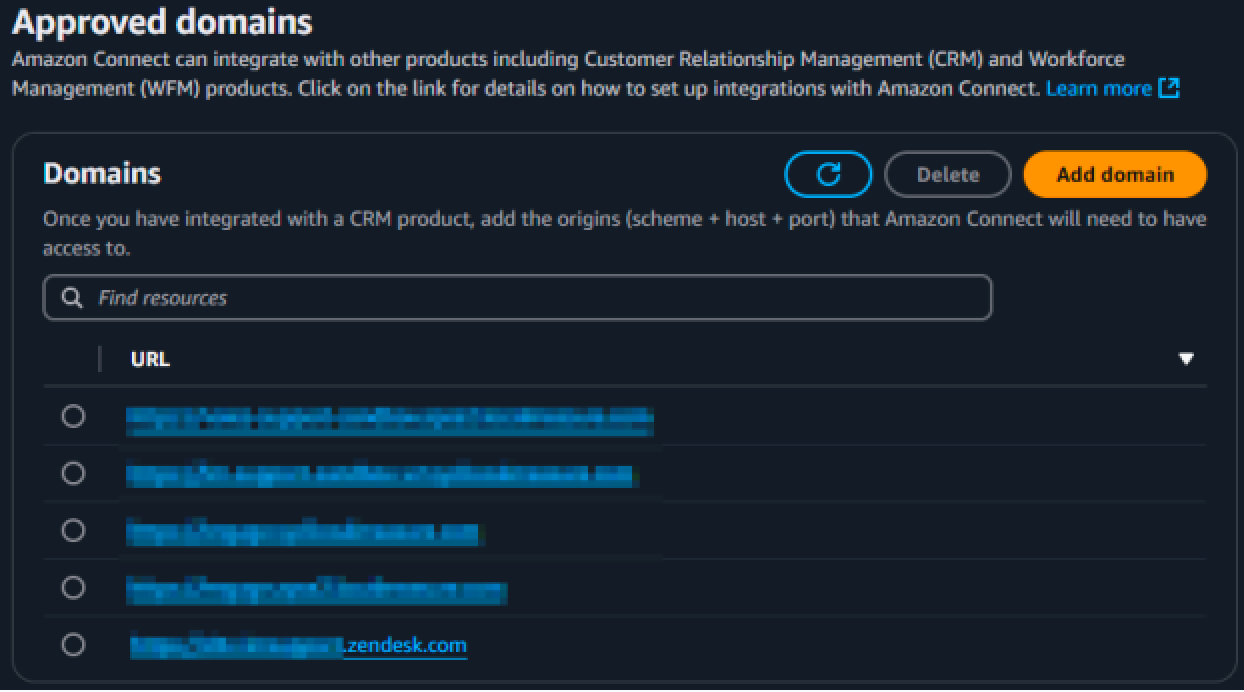Click the magnifier icon in the search box
The image size is (1244, 692).
pyautogui.click(x=72, y=298)
